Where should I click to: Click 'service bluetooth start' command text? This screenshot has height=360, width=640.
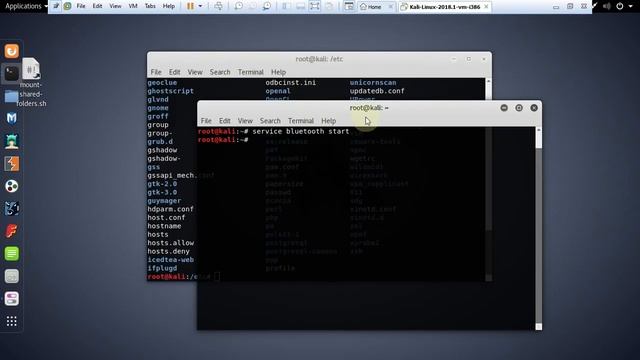click(301, 131)
